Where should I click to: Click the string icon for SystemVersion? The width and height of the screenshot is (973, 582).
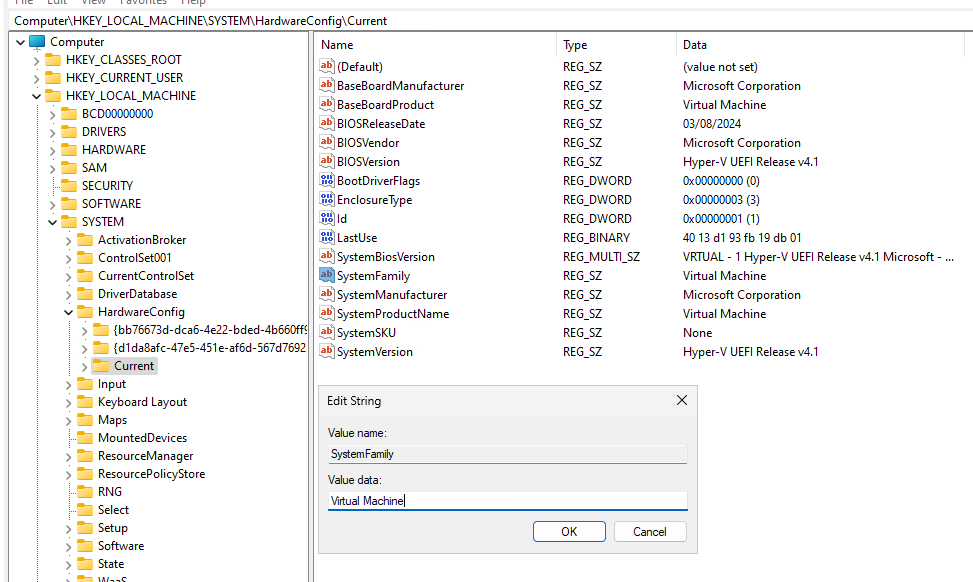pos(326,351)
